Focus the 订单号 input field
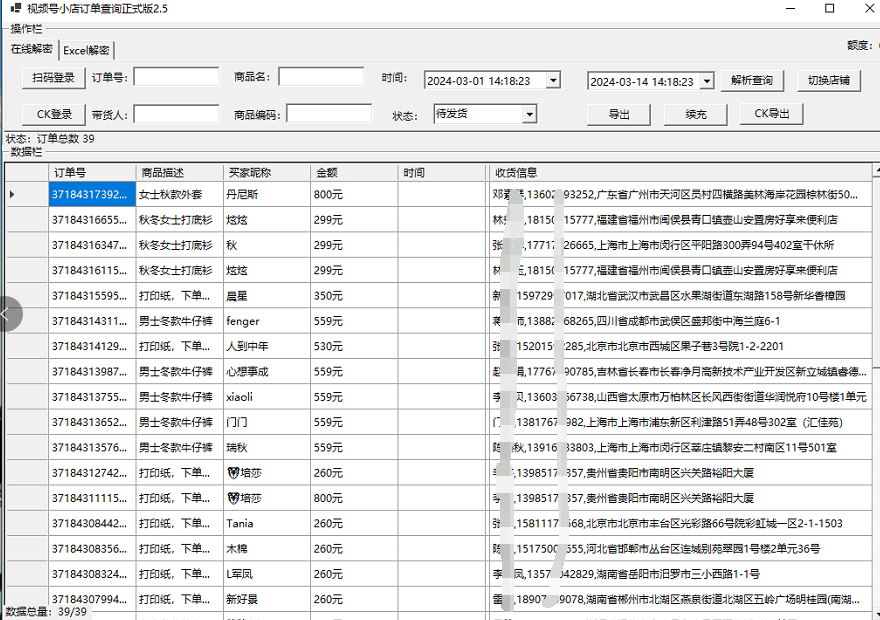The image size is (880, 620). pyautogui.click(x=176, y=77)
